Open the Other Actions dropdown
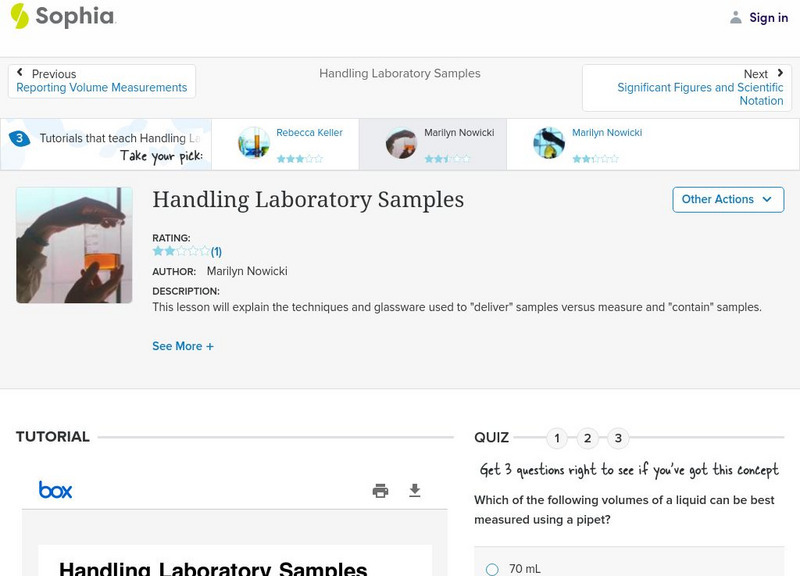Image resolution: width=800 pixels, height=576 pixels. (728, 199)
